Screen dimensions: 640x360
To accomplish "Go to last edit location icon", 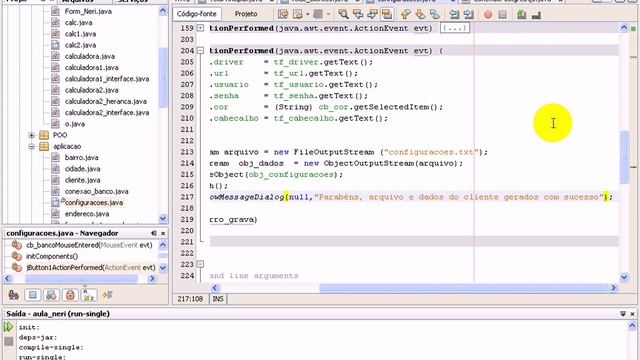I will point(283,14).
